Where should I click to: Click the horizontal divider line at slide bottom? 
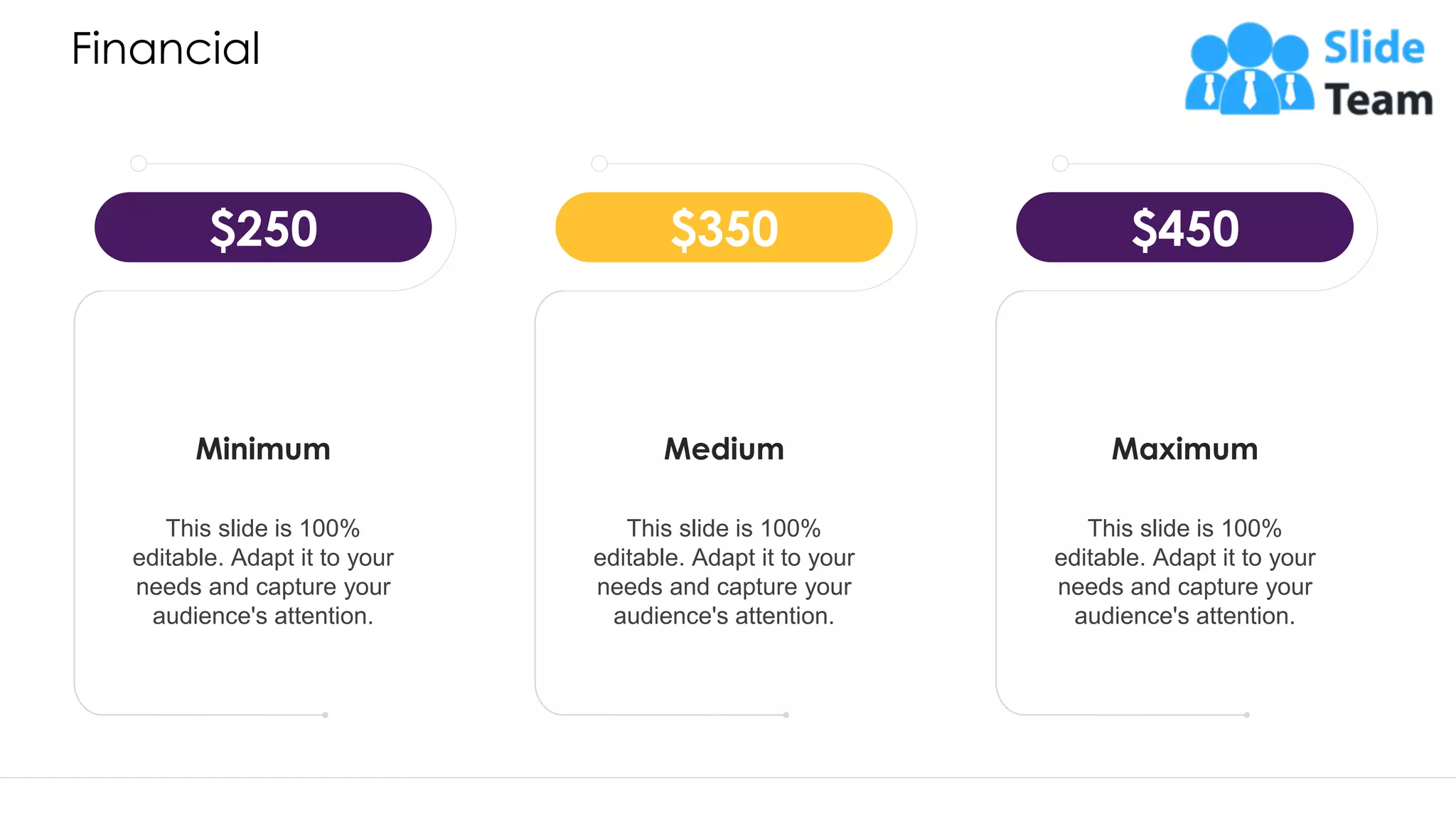coord(728,778)
